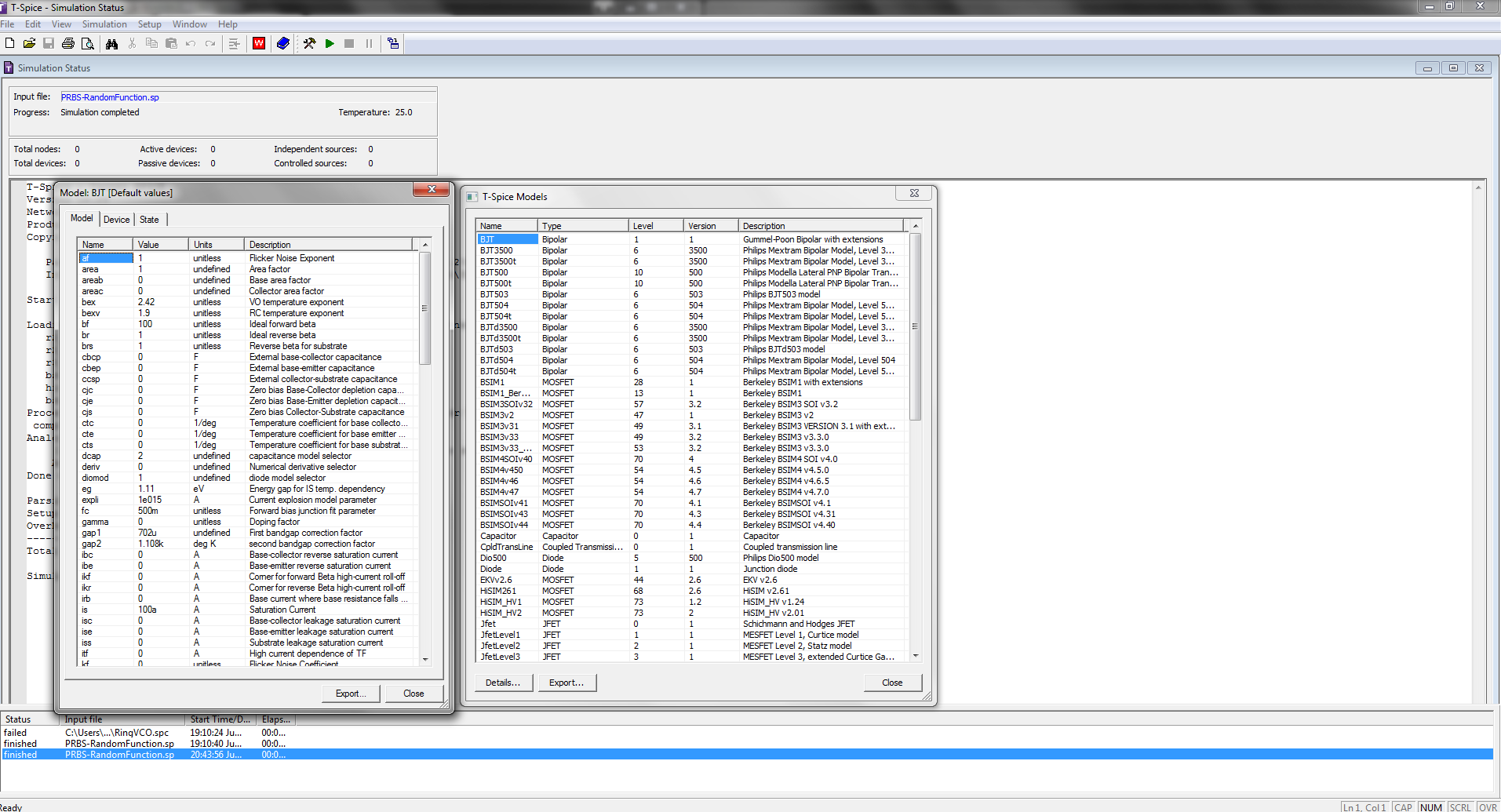The image size is (1501, 812).
Task: Open the Simulation menu
Action: (x=104, y=24)
